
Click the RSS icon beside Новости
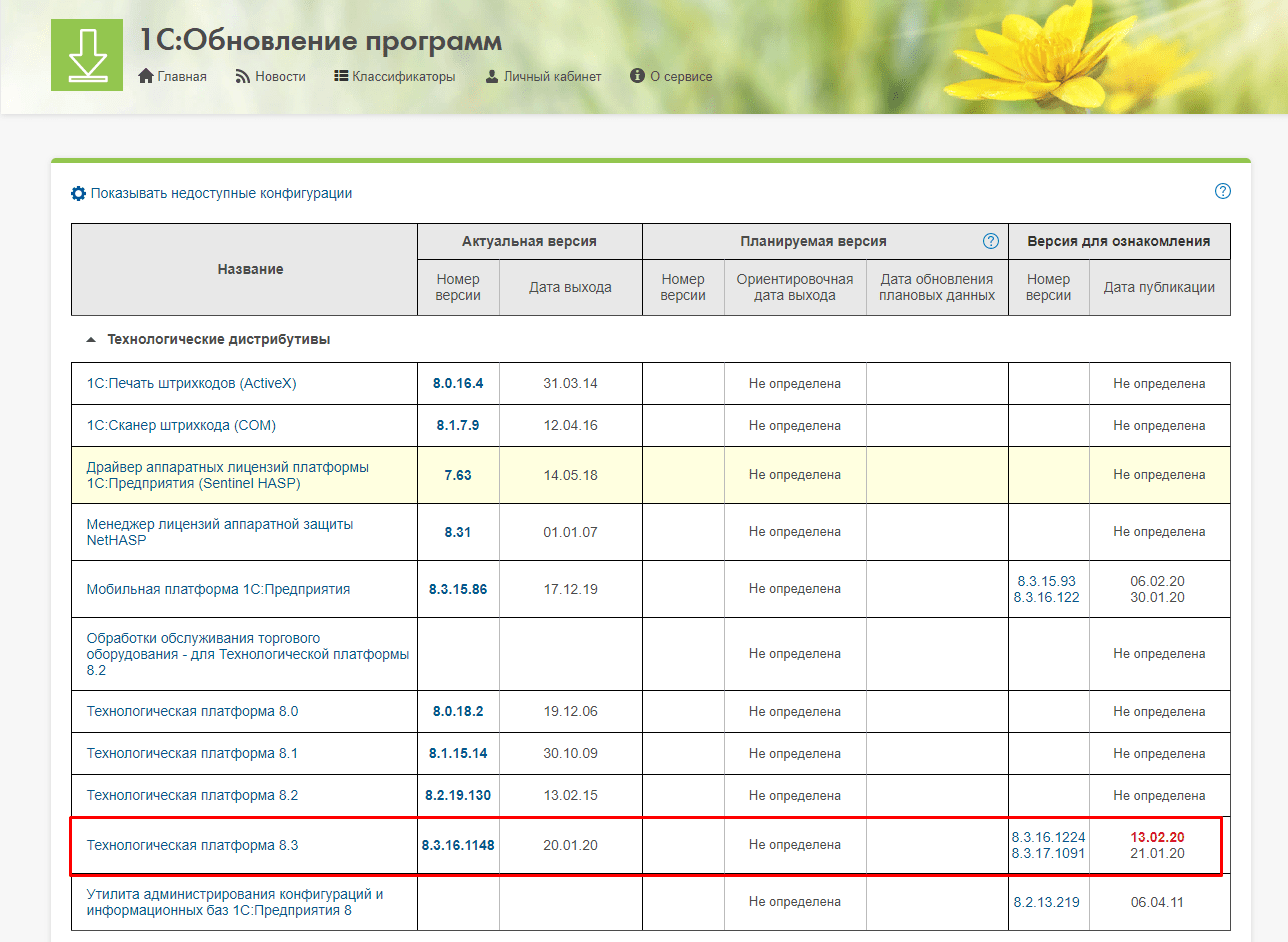pyautogui.click(x=243, y=76)
